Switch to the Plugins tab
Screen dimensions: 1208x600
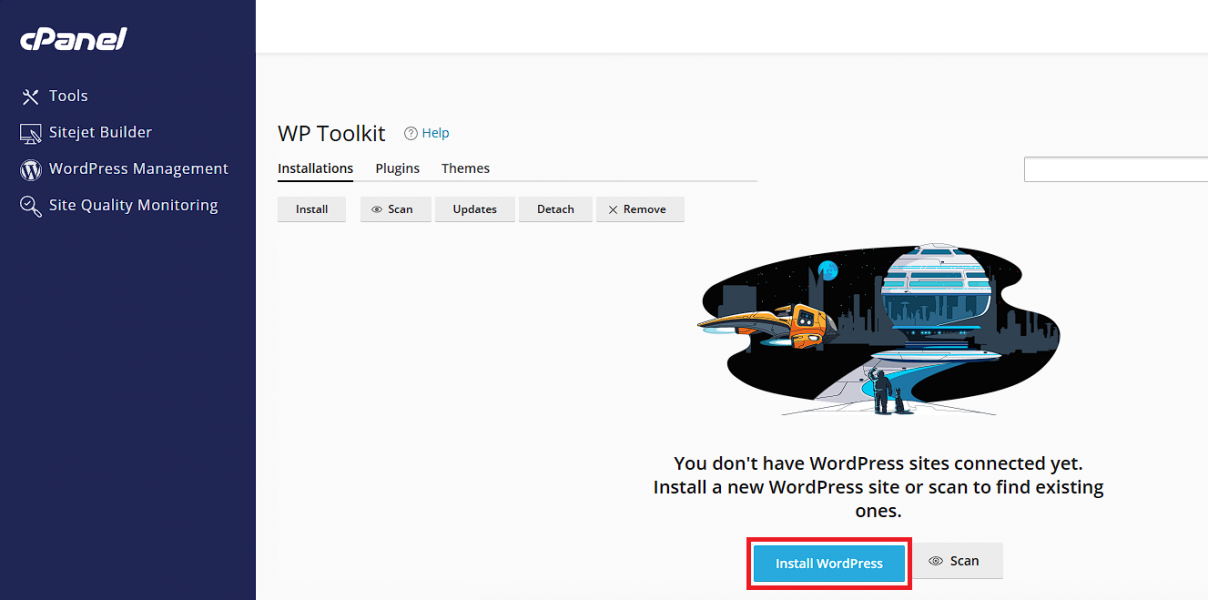point(397,168)
